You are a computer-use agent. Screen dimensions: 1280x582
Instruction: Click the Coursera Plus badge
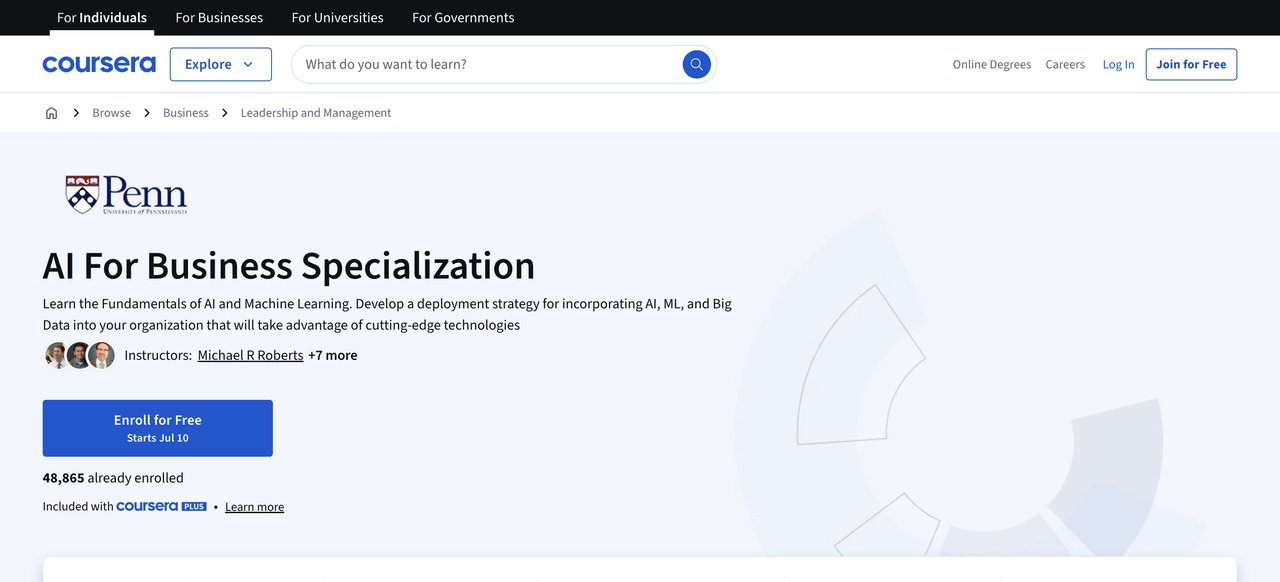161,506
